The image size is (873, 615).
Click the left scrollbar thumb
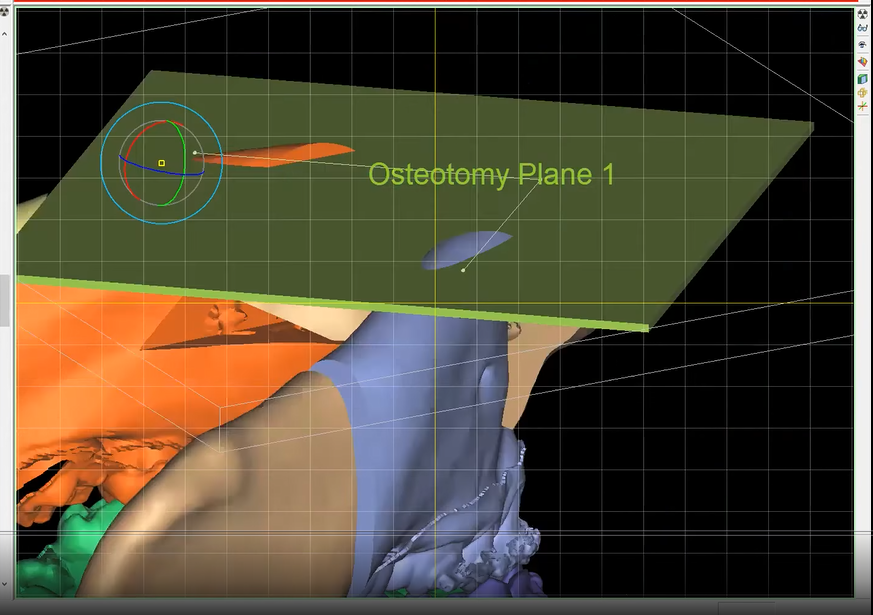4,301
